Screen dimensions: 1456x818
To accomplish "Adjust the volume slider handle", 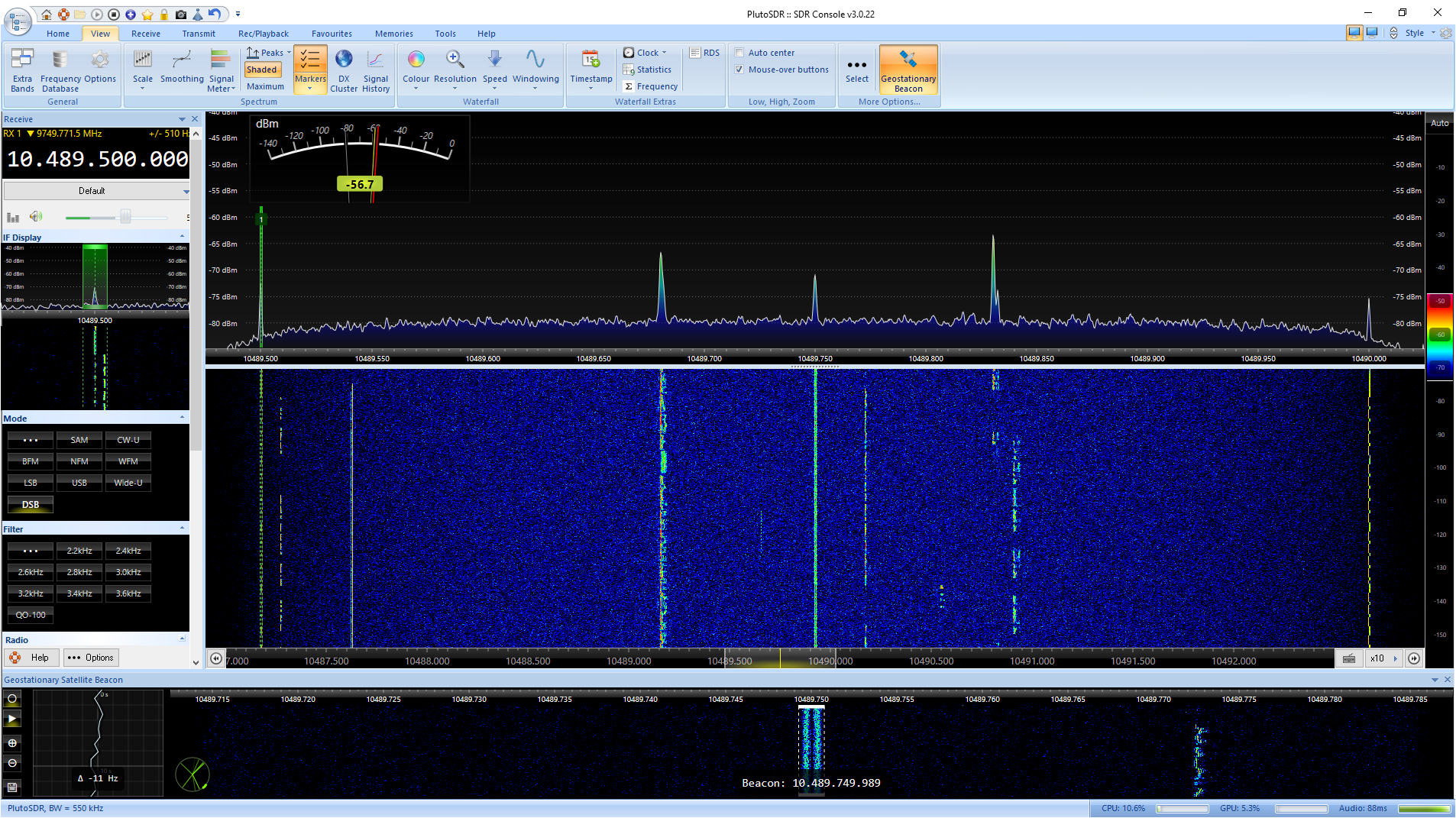I will [x=125, y=217].
